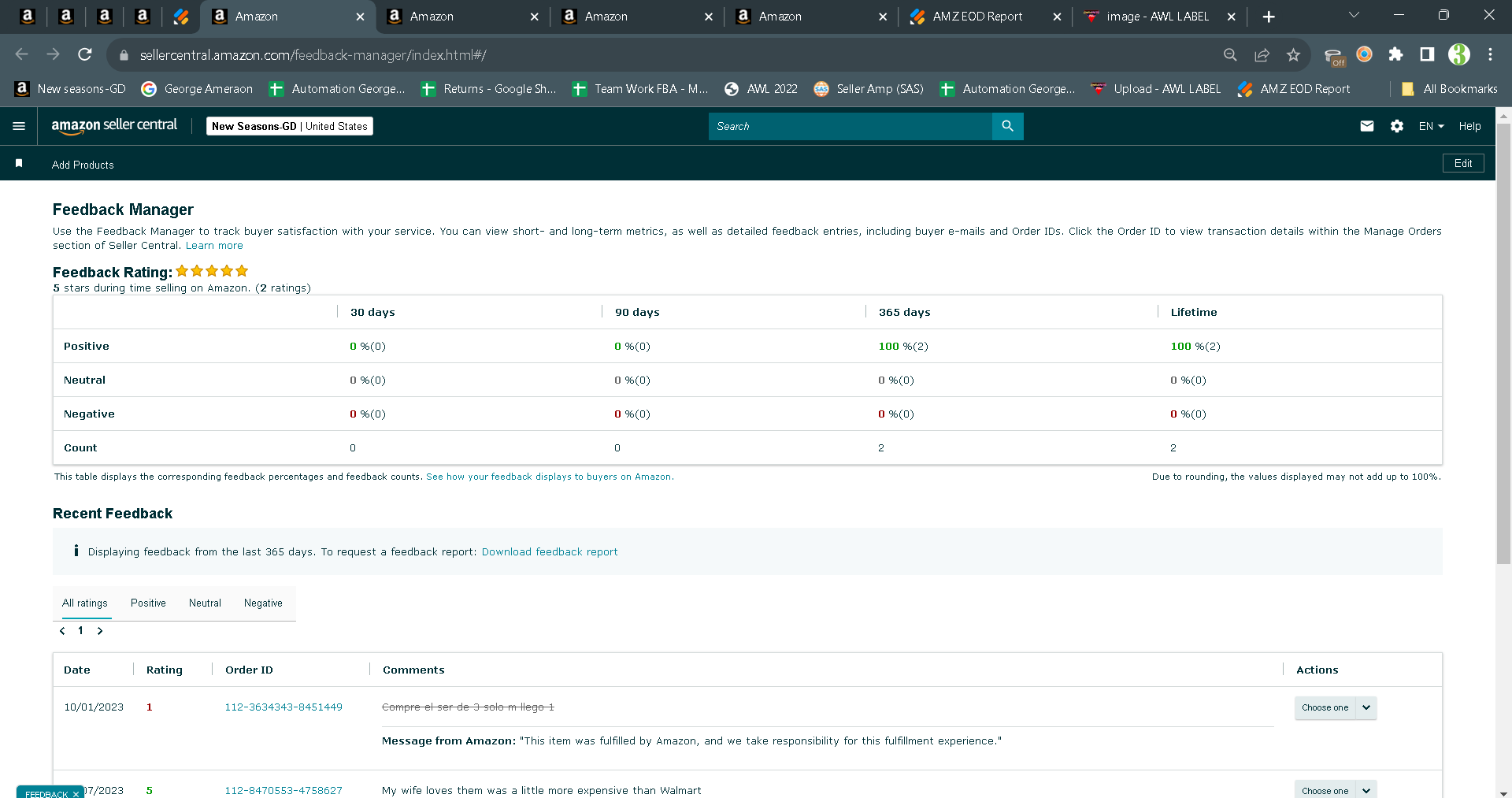Open order ID 112-8470553-4758627
This screenshot has width=1512, height=798.
click(283, 790)
